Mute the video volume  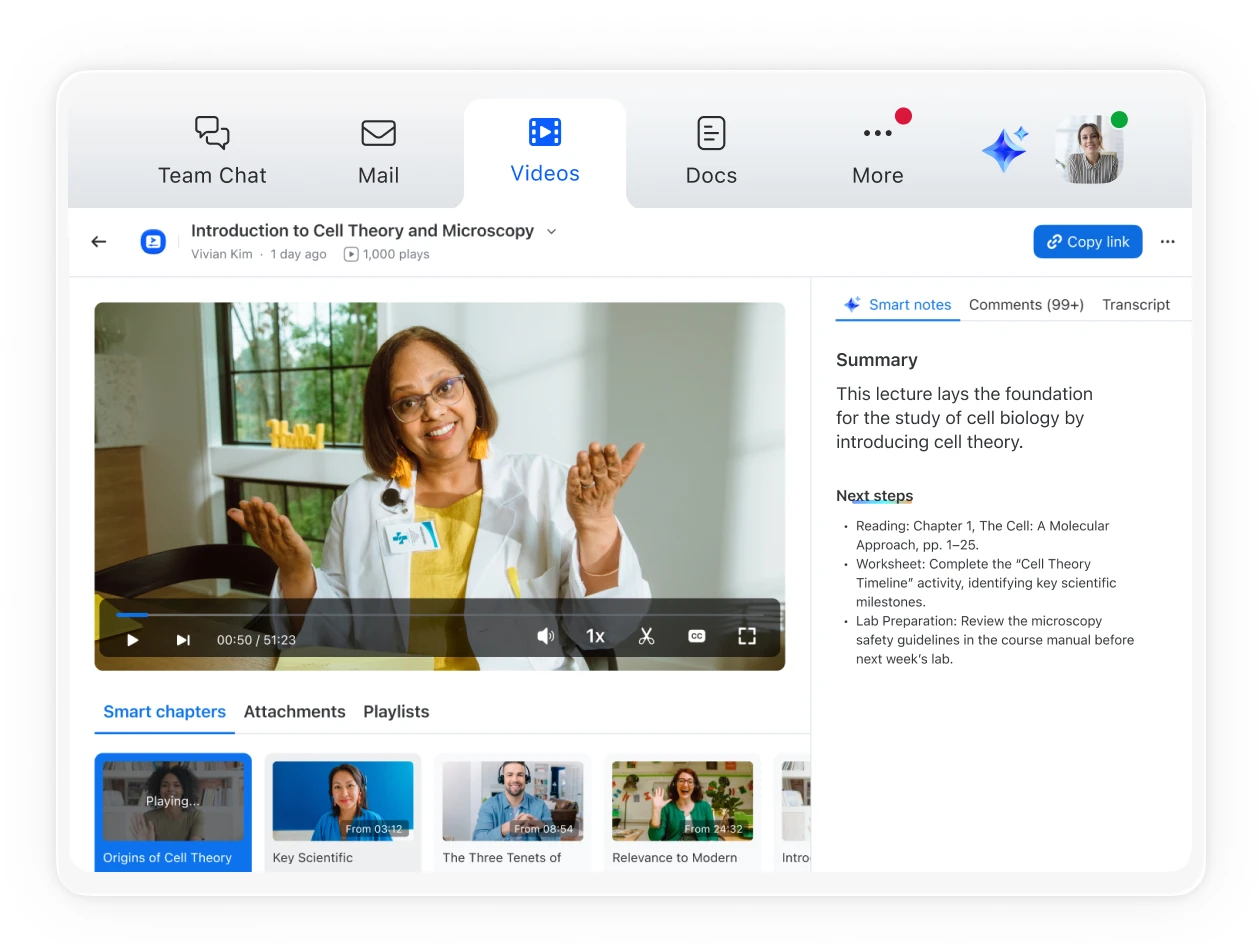[x=545, y=636]
